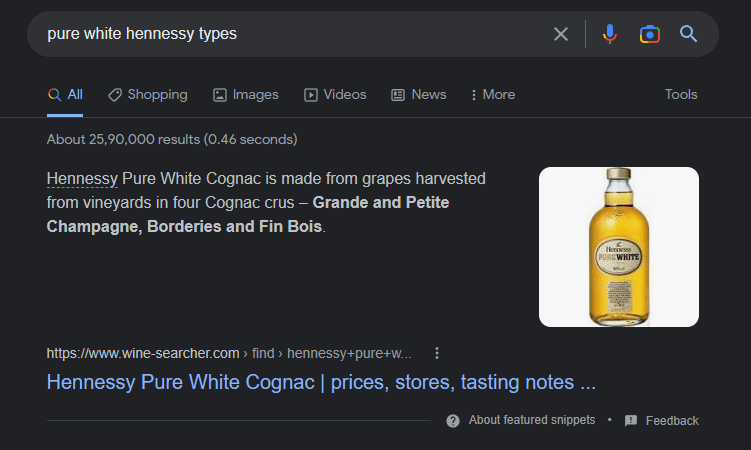Screen dimensions: 751x450
Task: Click the magnifying glass search button
Action: pyautogui.click(x=688, y=34)
